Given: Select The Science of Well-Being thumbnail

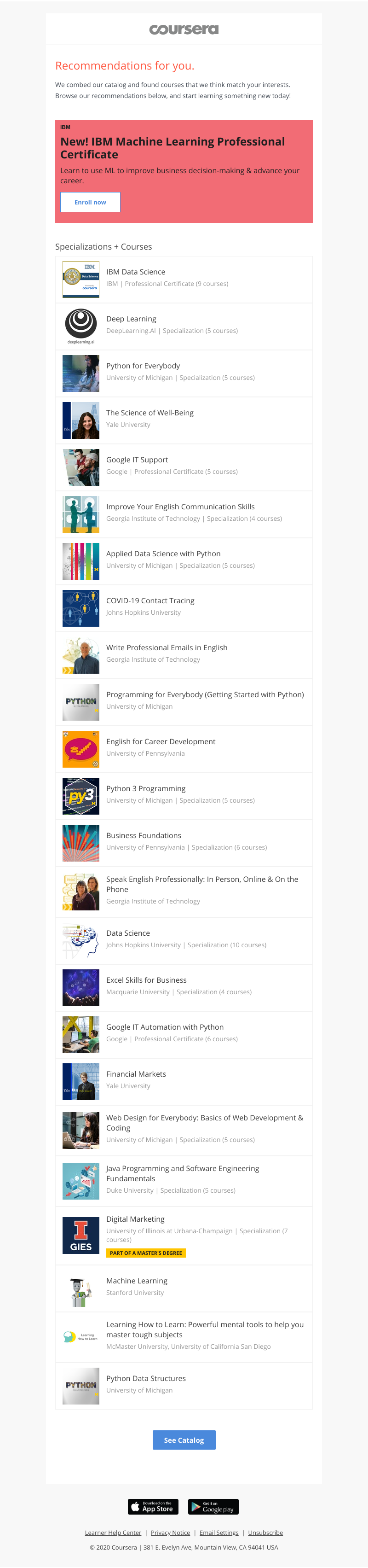Looking at the screenshot, I should [81, 420].
